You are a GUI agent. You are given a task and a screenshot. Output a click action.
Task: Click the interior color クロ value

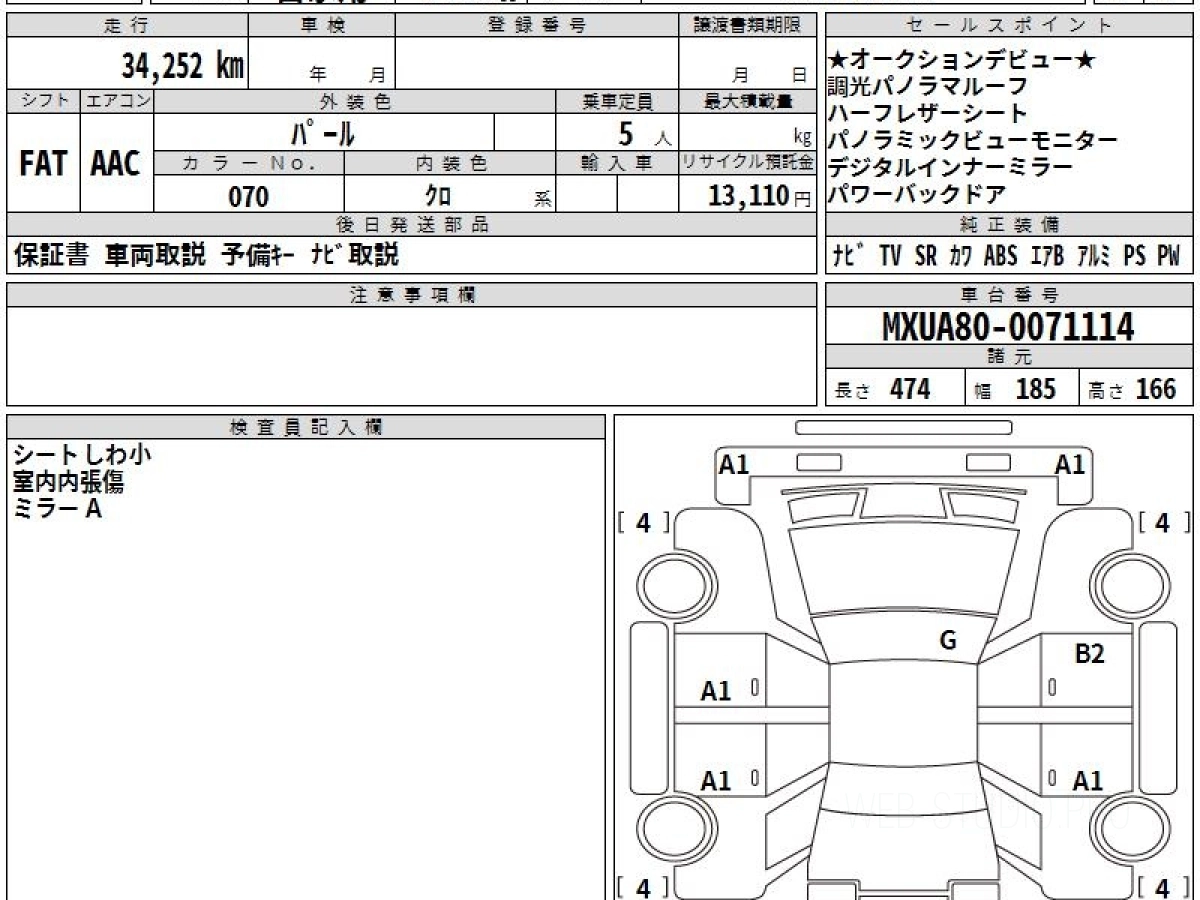[437, 197]
